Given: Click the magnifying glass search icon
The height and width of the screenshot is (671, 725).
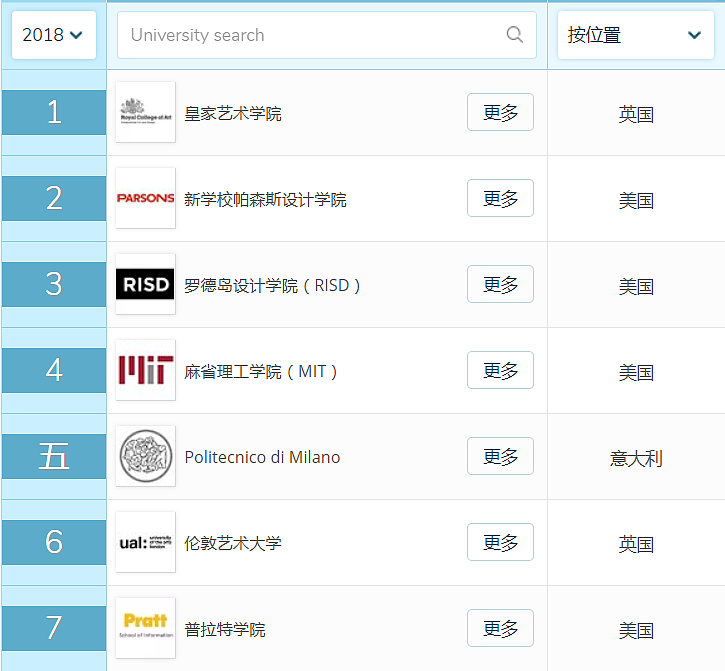Looking at the screenshot, I should coord(514,35).
